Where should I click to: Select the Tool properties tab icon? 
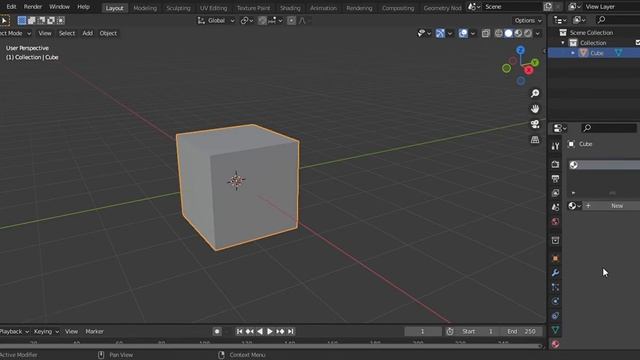coord(555,146)
